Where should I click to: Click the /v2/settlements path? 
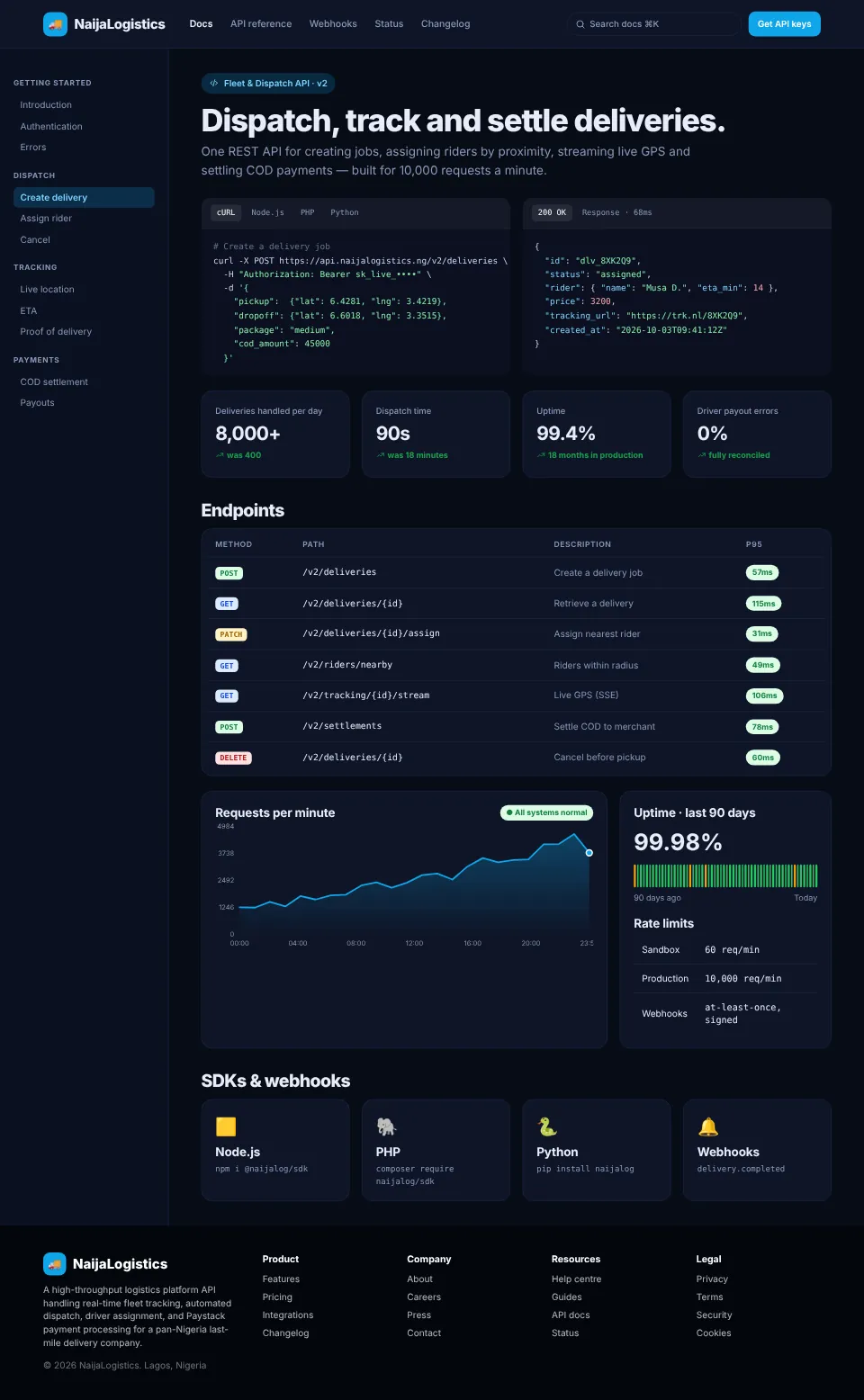point(342,726)
